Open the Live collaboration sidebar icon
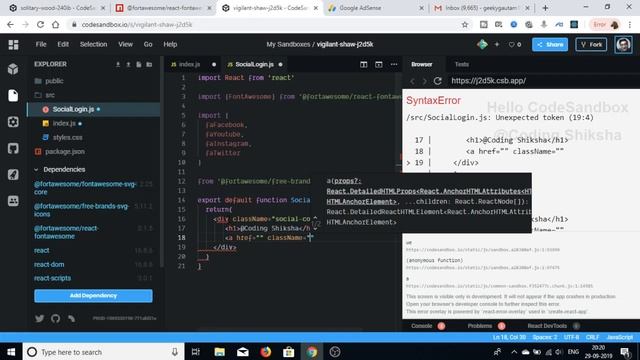 coord(13,201)
